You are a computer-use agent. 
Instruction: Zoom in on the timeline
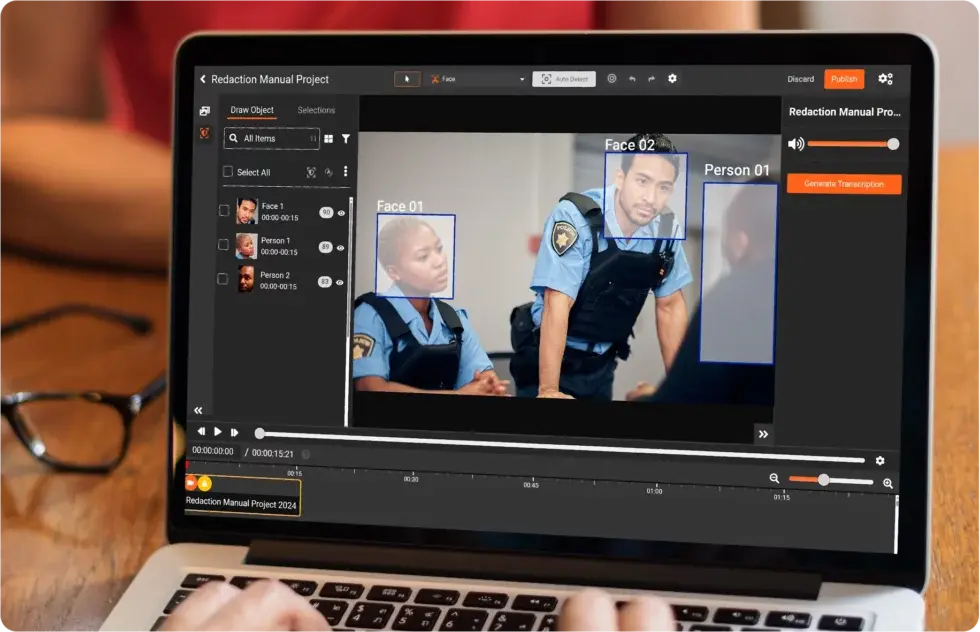click(888, 483)
